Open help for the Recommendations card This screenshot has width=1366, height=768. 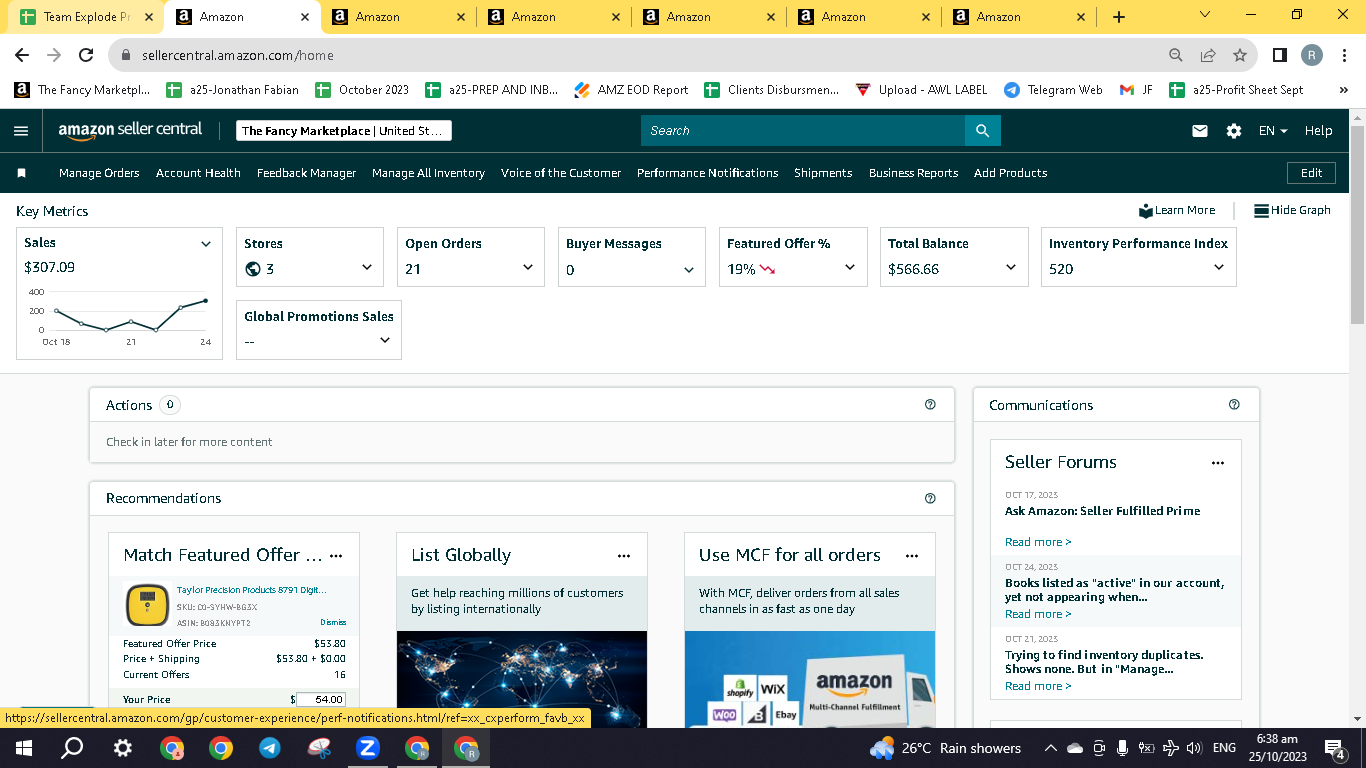pyautogui.click(x=930, y=498)
